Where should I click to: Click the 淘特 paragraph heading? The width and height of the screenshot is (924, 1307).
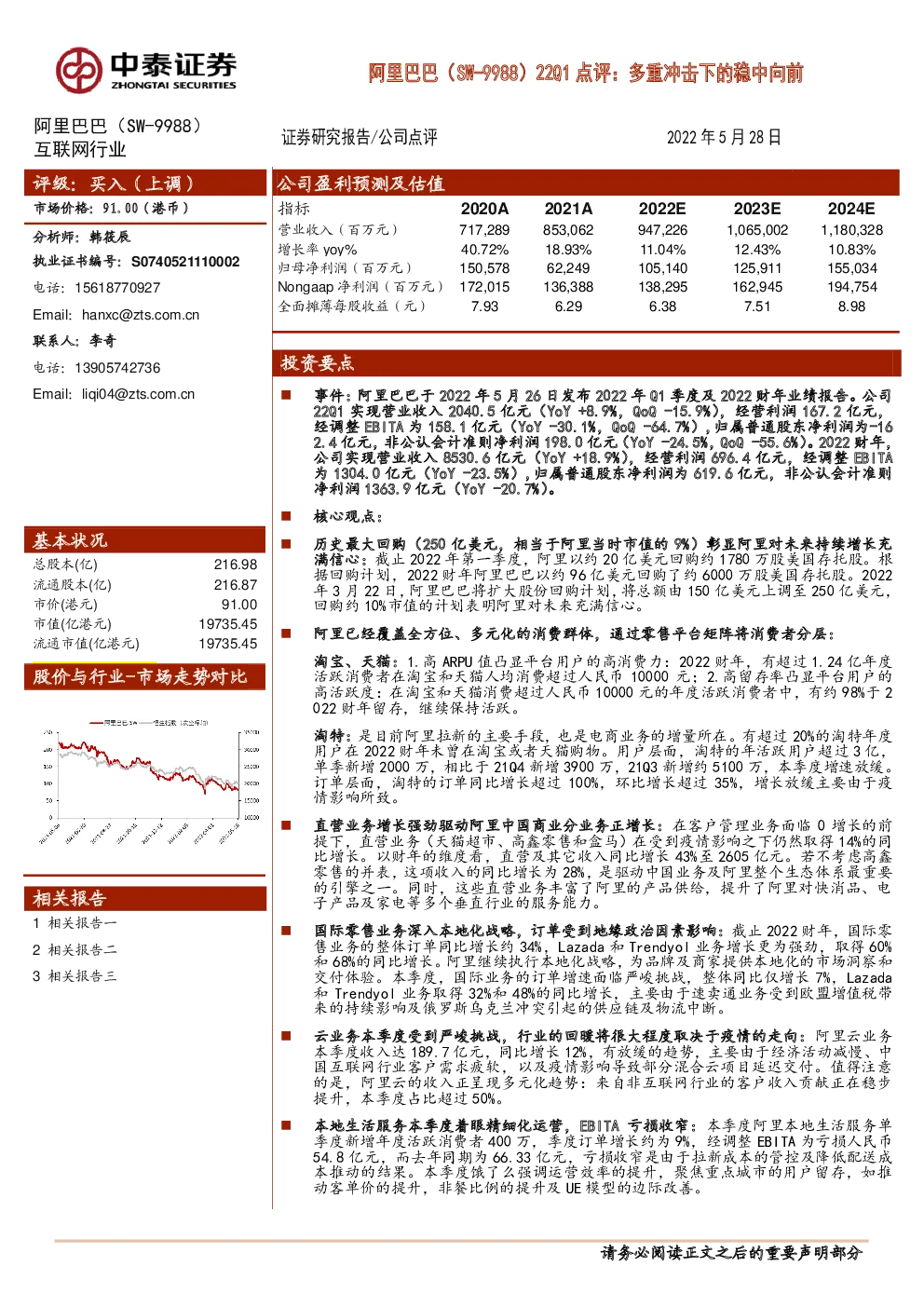330,736
